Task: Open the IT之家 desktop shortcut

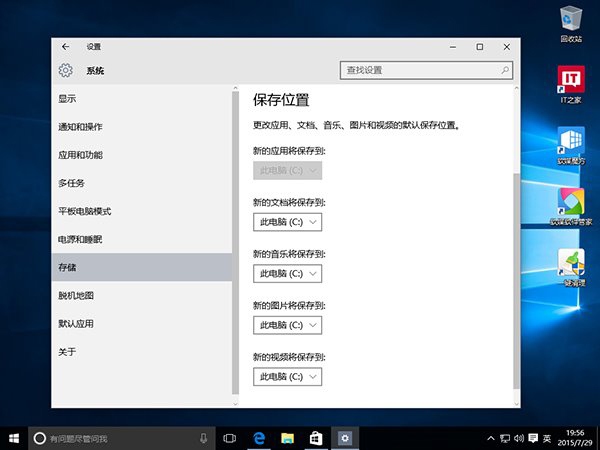Action: (x=571, y=88)
